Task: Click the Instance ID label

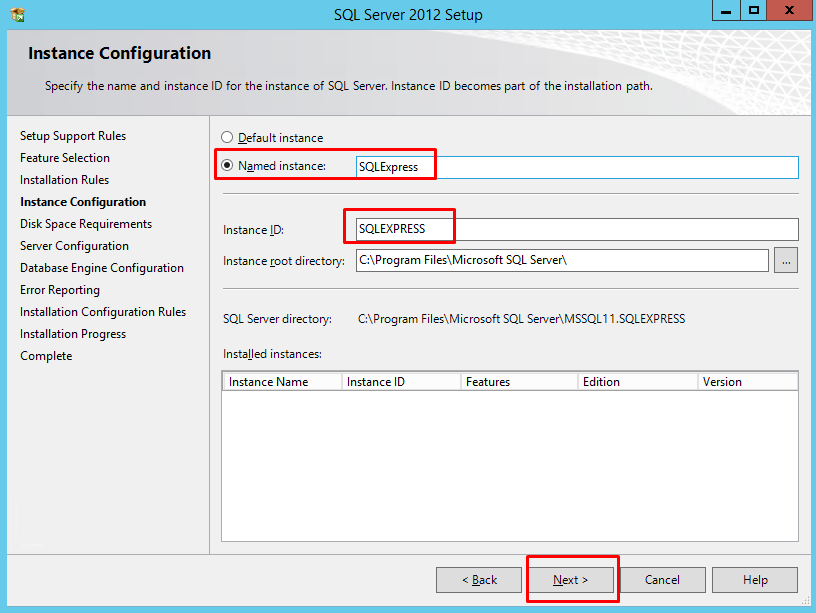Action: (253, 230)
